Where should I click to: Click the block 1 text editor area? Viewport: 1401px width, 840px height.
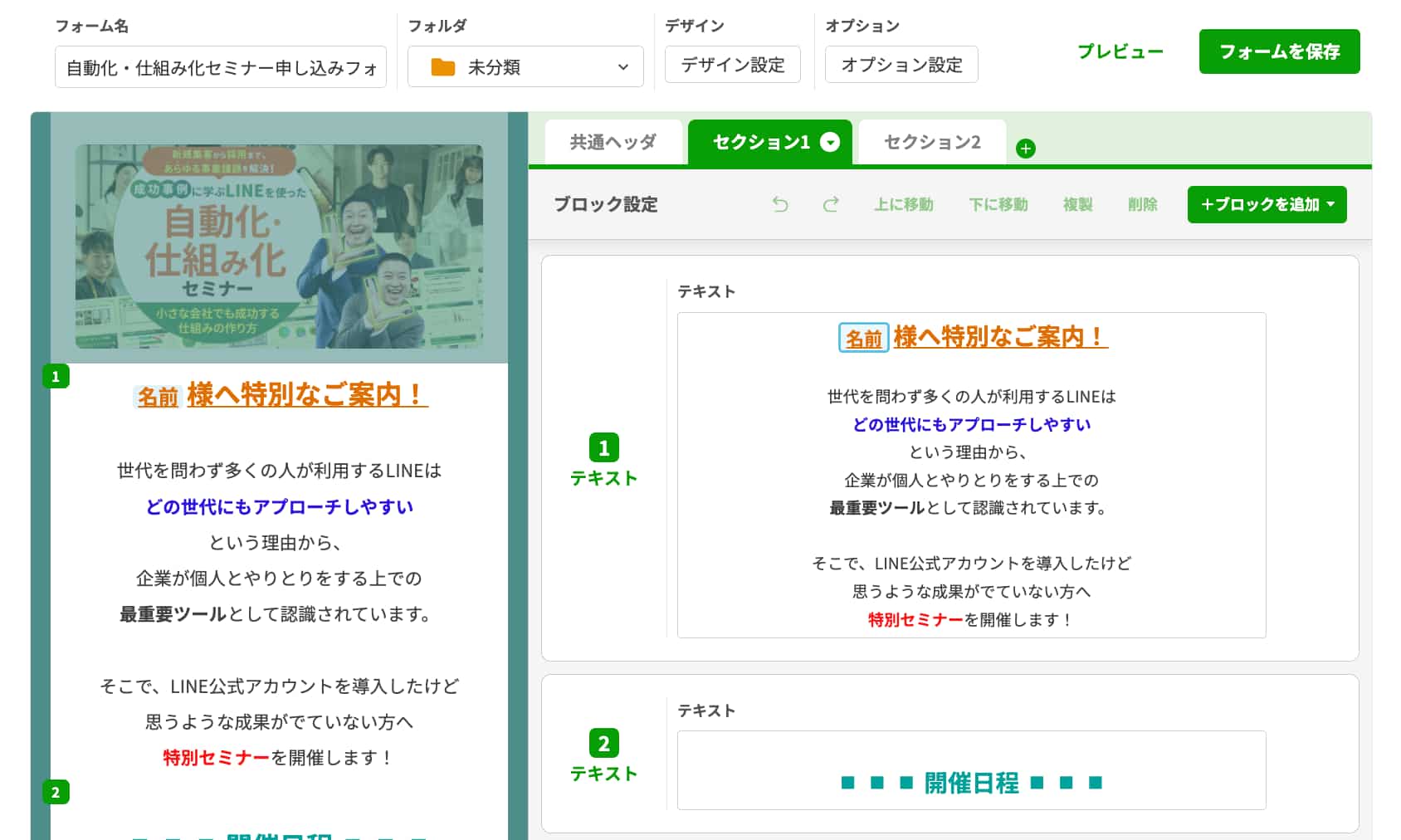972,475
